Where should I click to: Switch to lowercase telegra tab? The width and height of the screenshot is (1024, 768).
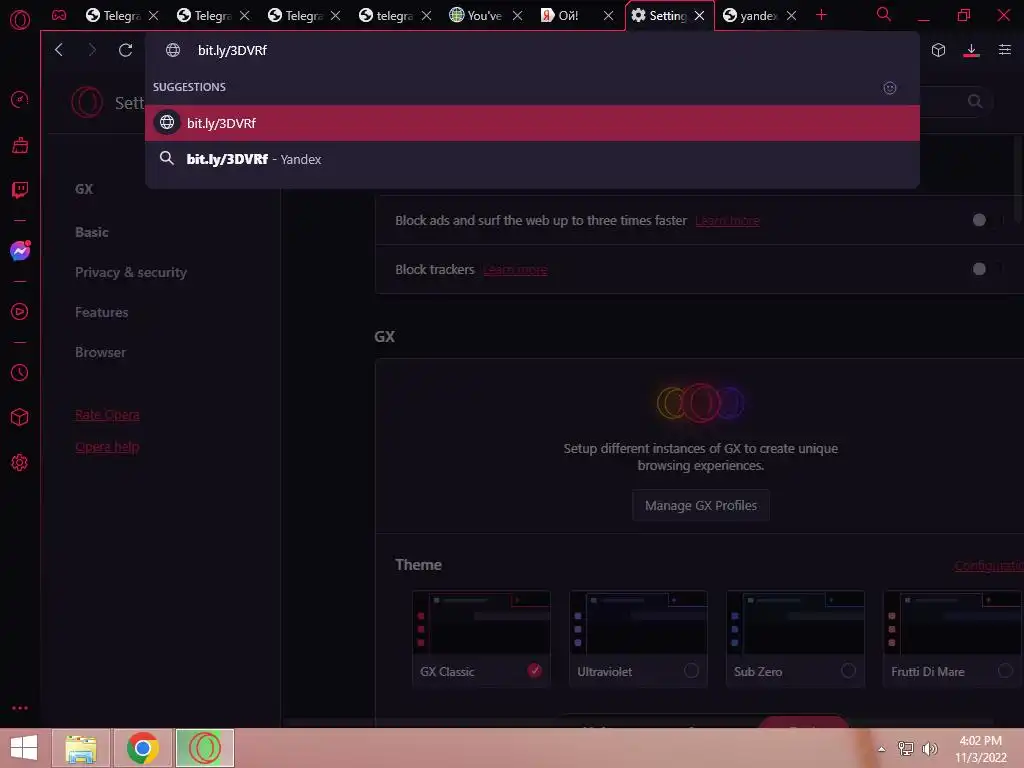tap(394, 16)
